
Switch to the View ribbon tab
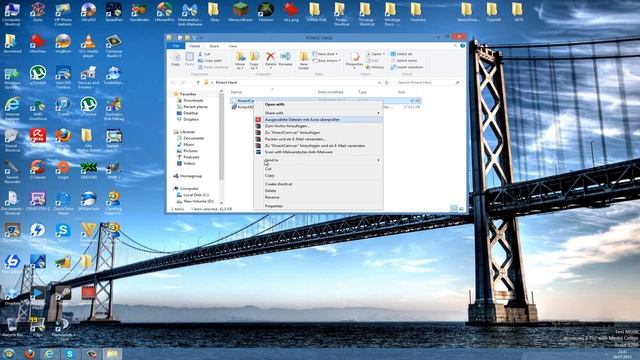pyautogui.click(x=232, y=46)
